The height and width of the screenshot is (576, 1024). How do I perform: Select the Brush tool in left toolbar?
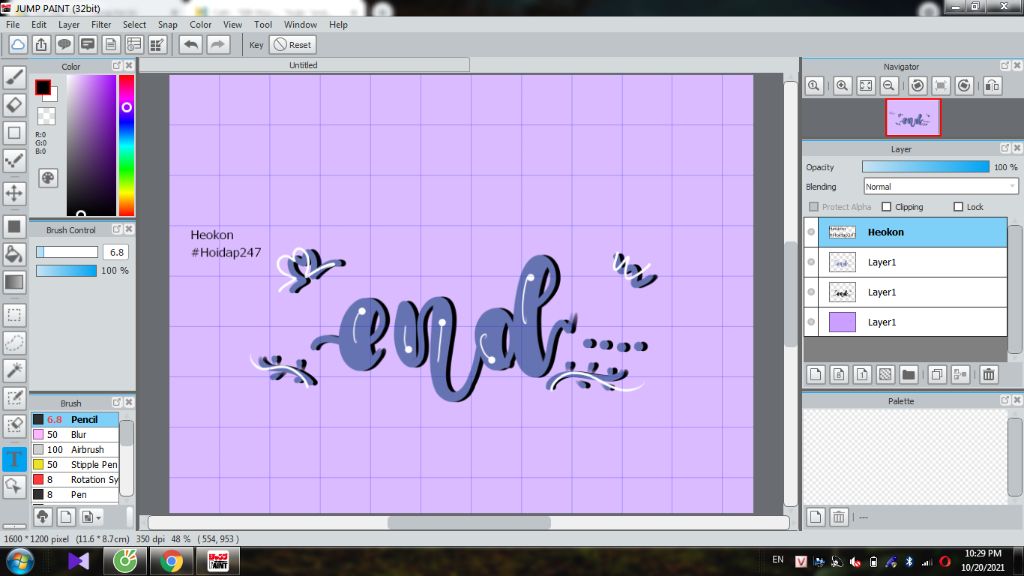[x=14, y=77]
